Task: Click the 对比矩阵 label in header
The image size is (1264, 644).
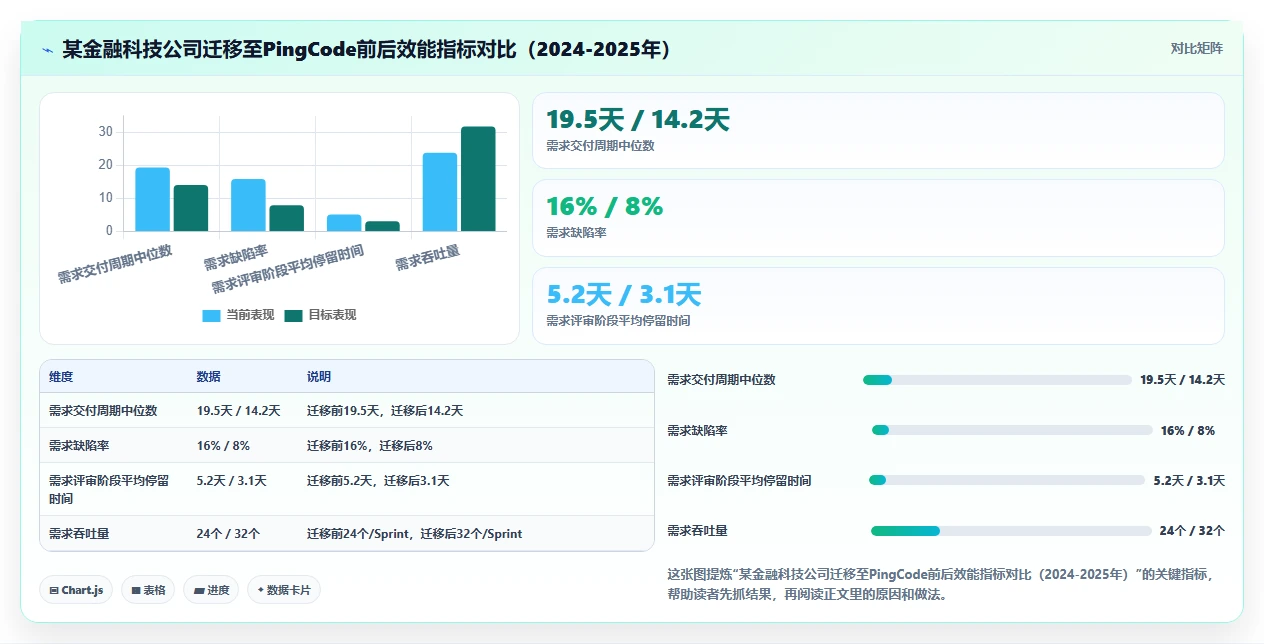Action: tap(1196, 48)
